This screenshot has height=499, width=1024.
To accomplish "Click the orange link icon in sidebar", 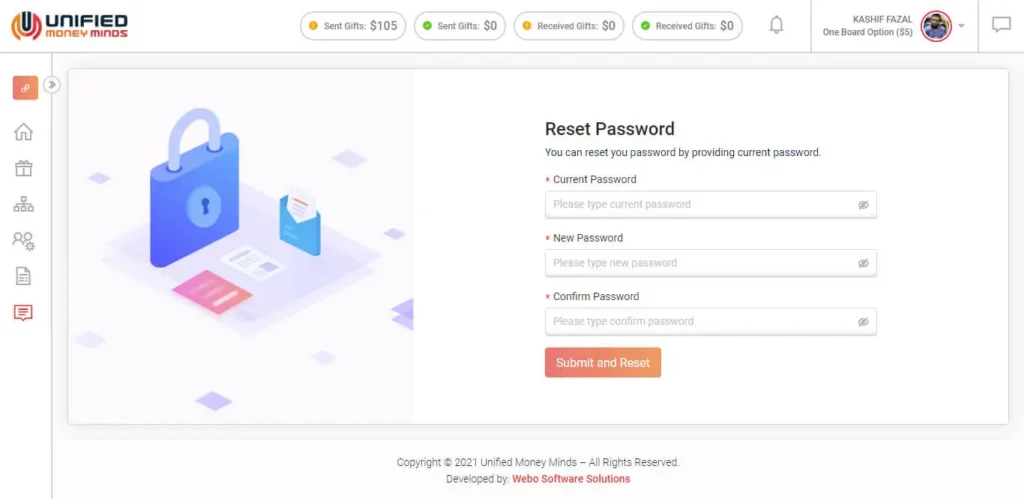I will coord(25,88).
